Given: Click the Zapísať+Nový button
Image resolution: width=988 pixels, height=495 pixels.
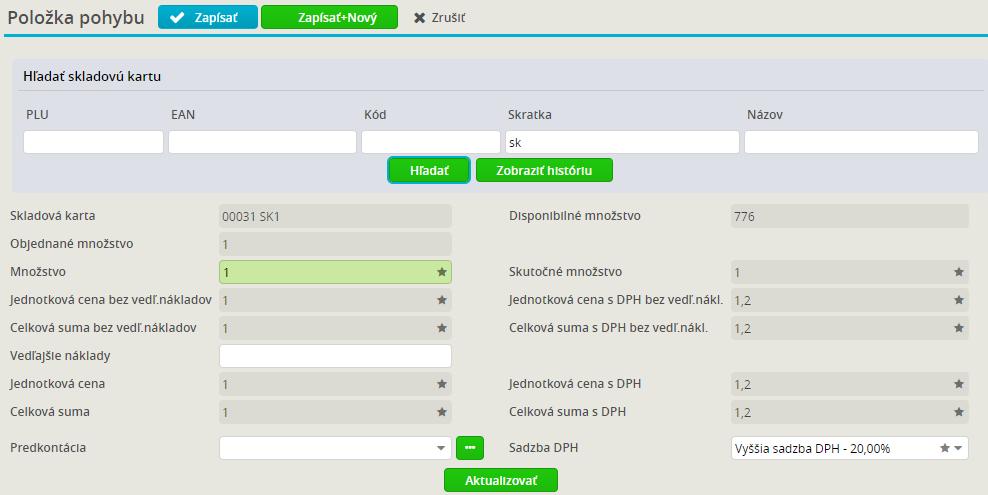Looking at the screenshot, I should pyautogui.click(x=329, y=18).
